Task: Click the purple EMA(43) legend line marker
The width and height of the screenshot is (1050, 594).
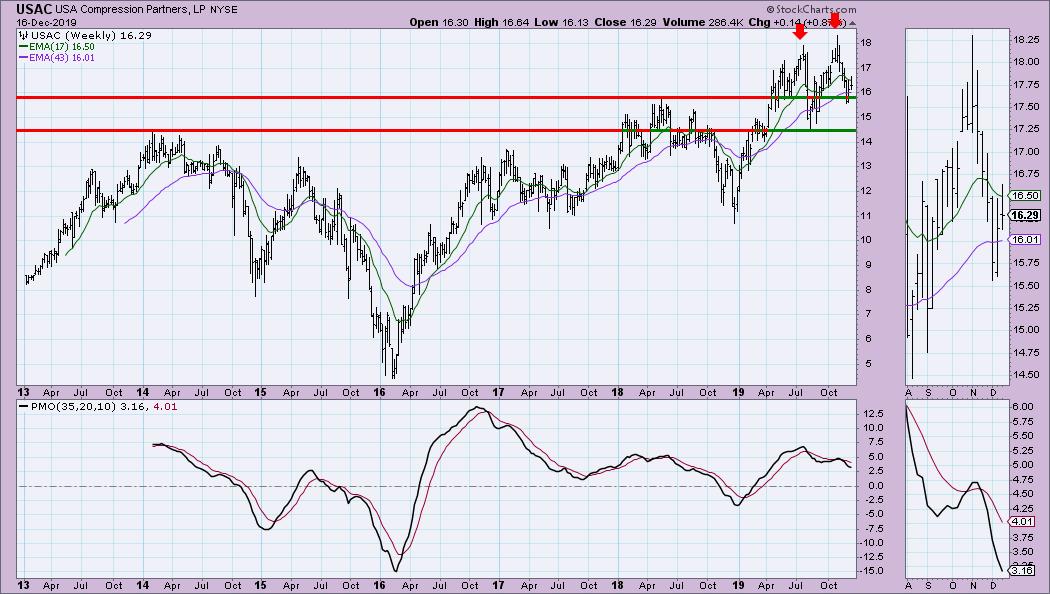Action: tap(23, 58)
